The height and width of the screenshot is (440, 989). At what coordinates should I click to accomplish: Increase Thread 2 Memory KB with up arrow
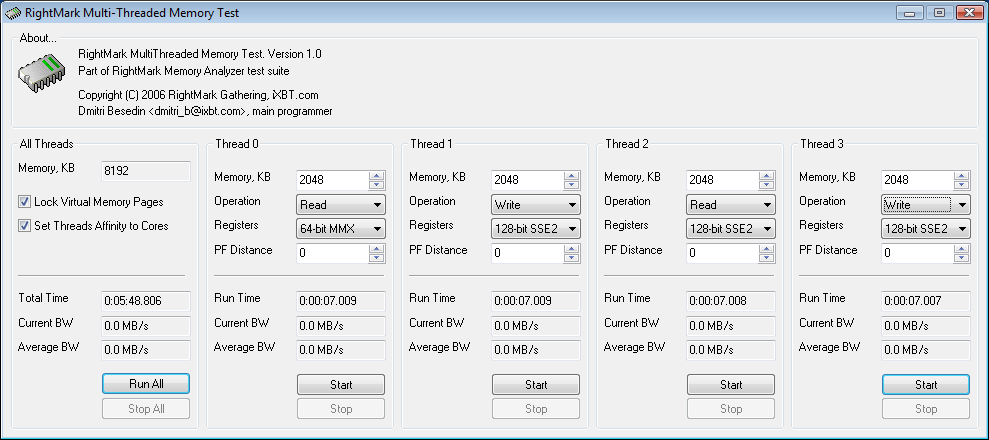pos(766,176)
